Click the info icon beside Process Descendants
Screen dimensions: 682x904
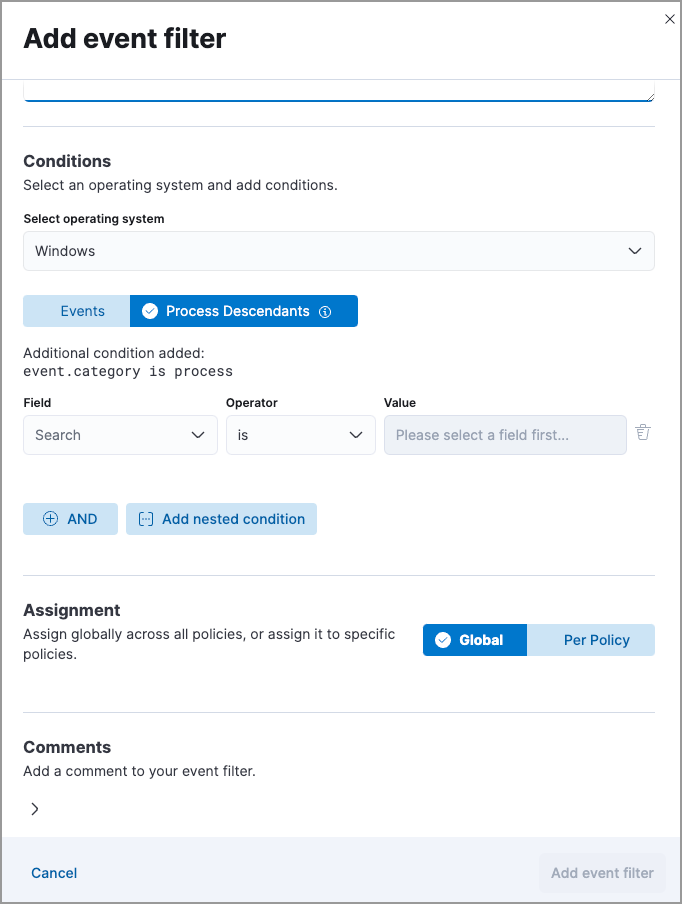[324, 311]
